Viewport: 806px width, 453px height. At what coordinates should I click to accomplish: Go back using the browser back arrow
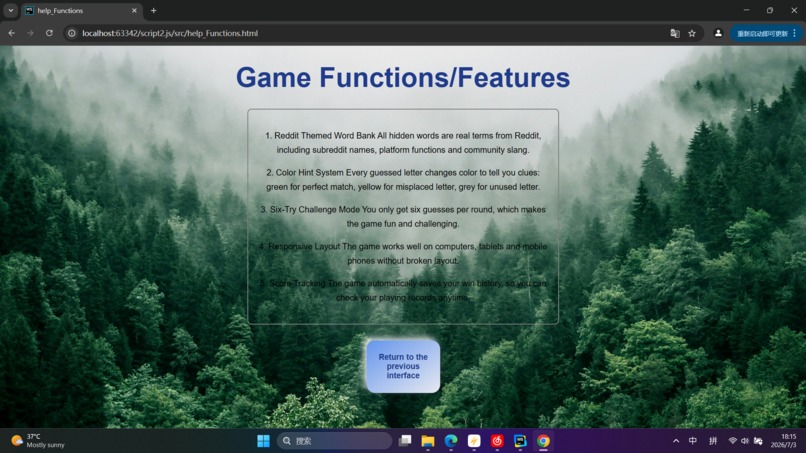coord(11,33)
